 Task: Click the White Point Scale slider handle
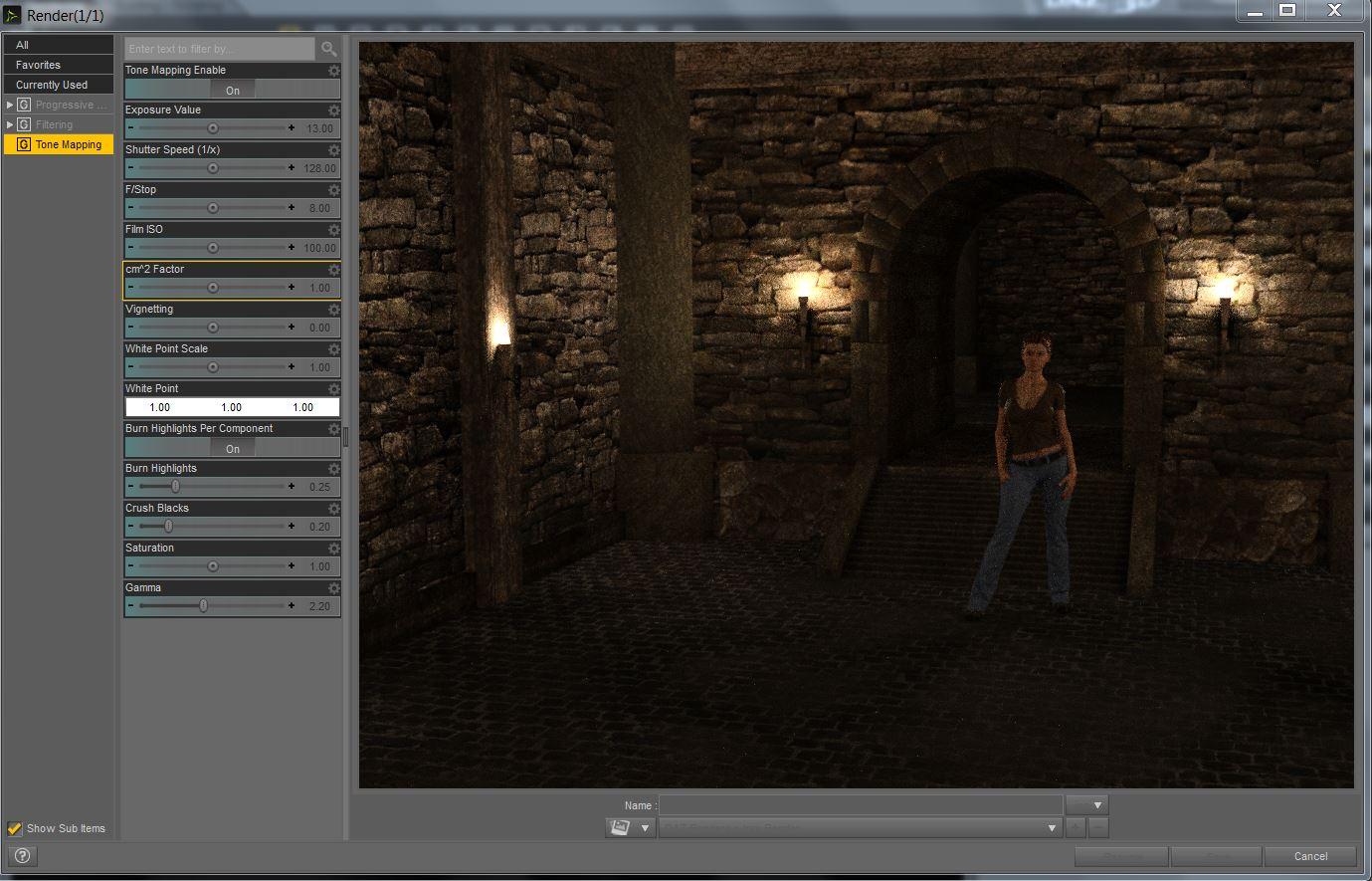(x=212, y=367)
